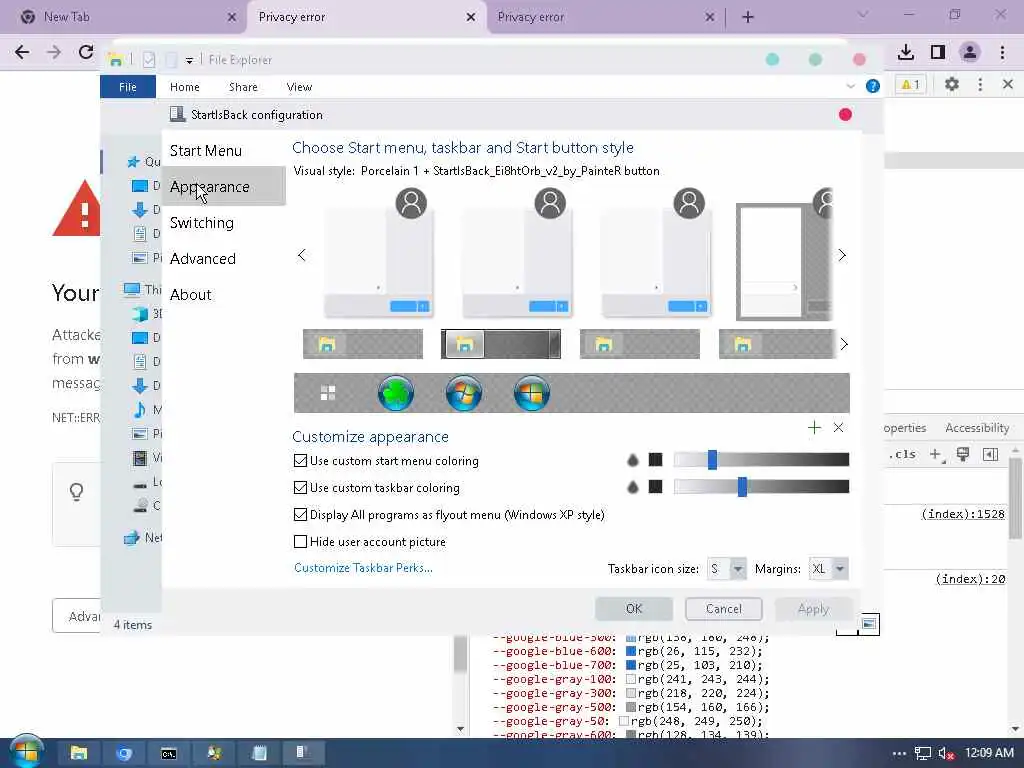1024x768 pixels.
Task: Open DevTools settings gear icon
Action: pos(952,84)
